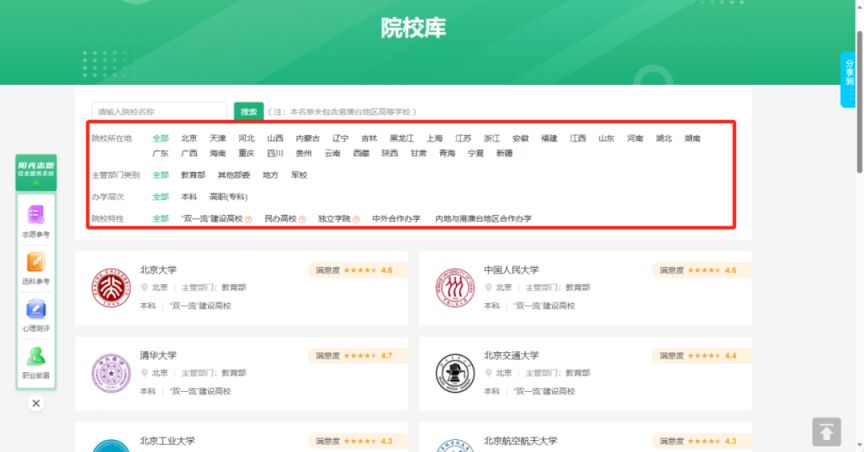Image resolution: width=864 pixels, height=452 pixels.
Task: Filter by 民办高校
Action: tap(280, 219)
